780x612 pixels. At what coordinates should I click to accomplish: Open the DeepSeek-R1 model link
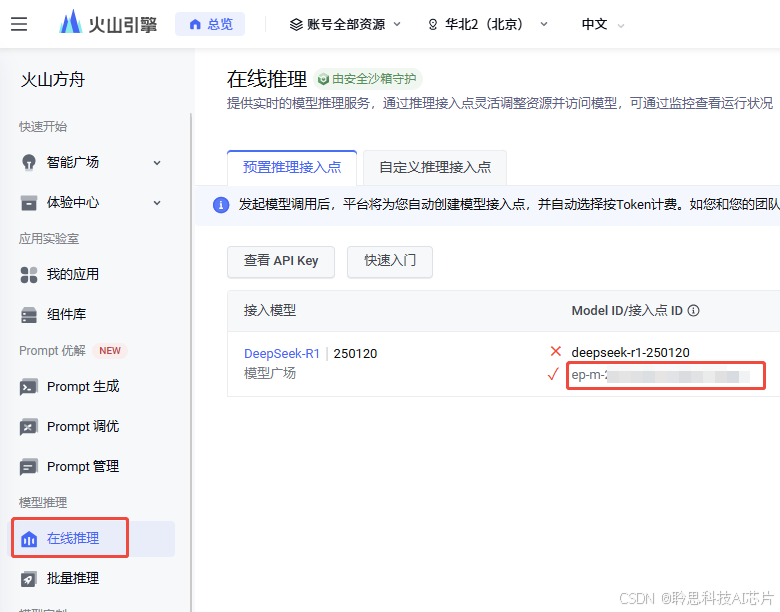click(282, 354)
